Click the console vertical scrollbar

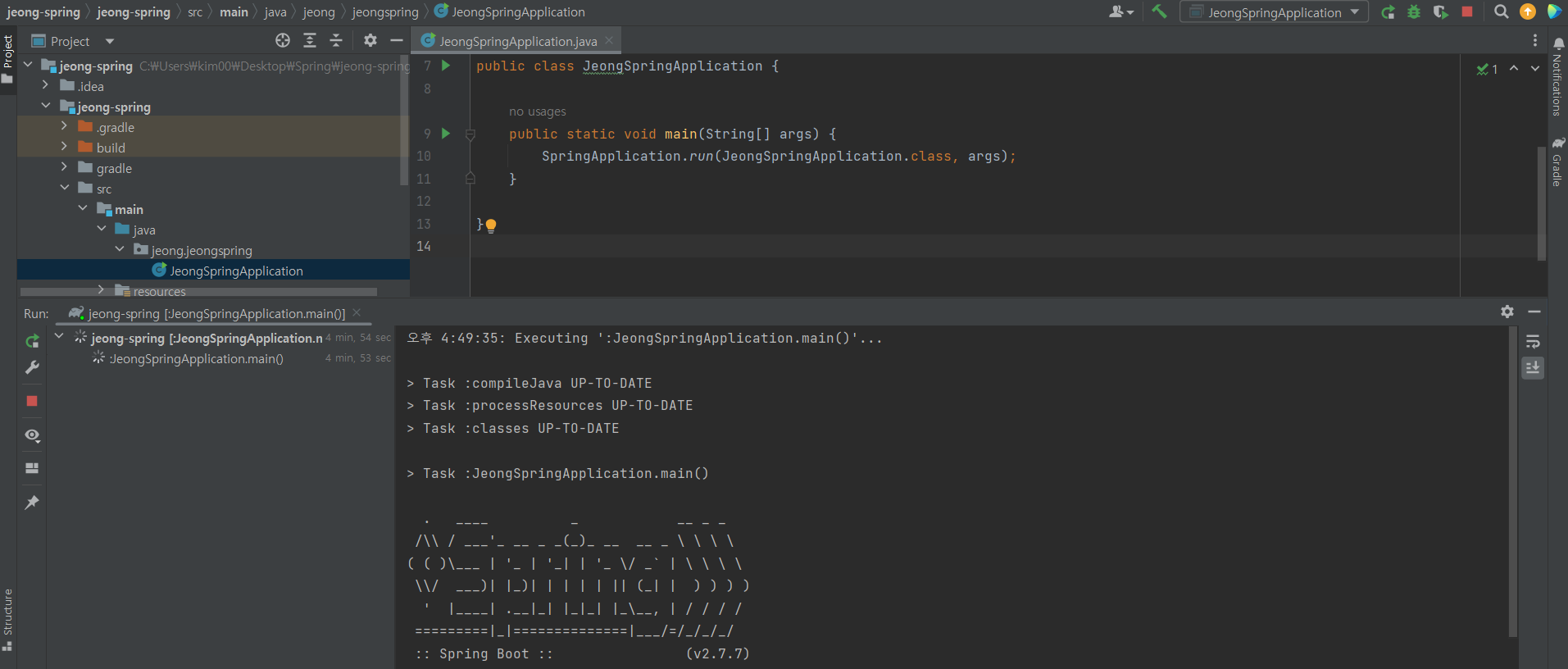coord(1513,481)
